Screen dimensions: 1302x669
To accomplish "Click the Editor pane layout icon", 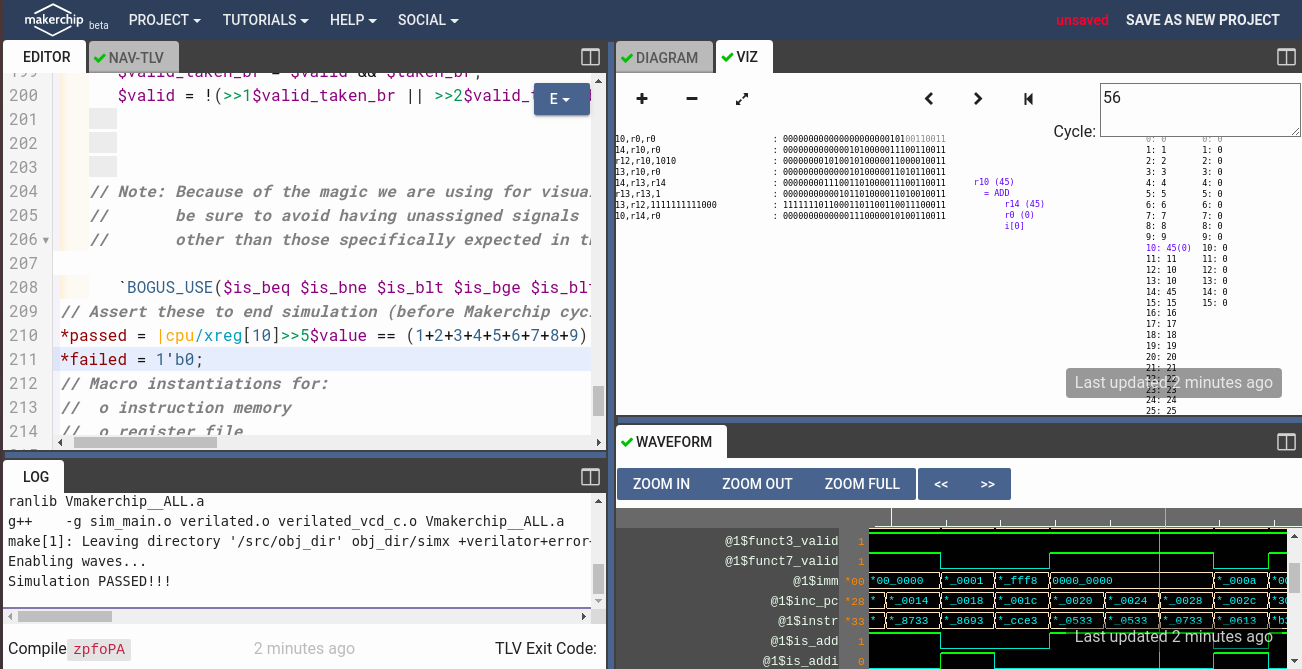I will (590, 57).
